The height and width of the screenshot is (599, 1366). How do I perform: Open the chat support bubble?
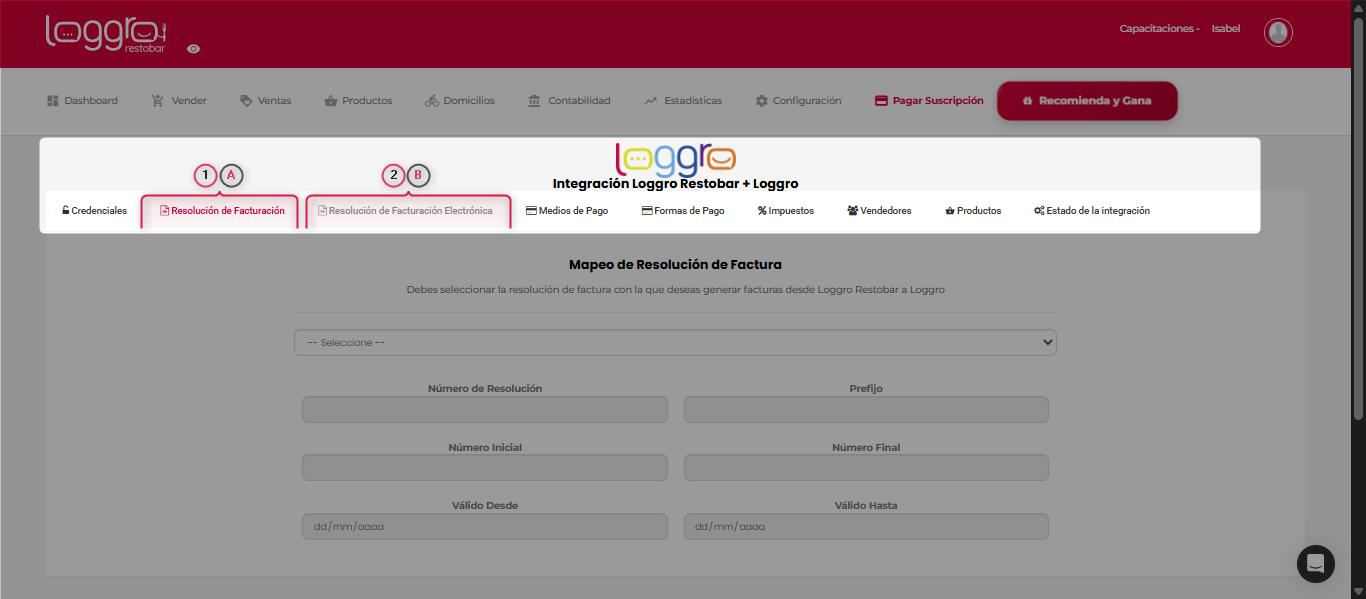click(1315, 564)
